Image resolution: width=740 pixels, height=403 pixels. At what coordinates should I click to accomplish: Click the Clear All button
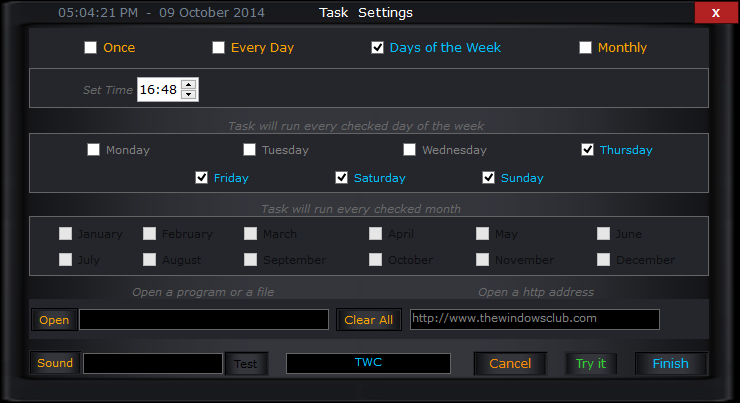pos(368,320)
